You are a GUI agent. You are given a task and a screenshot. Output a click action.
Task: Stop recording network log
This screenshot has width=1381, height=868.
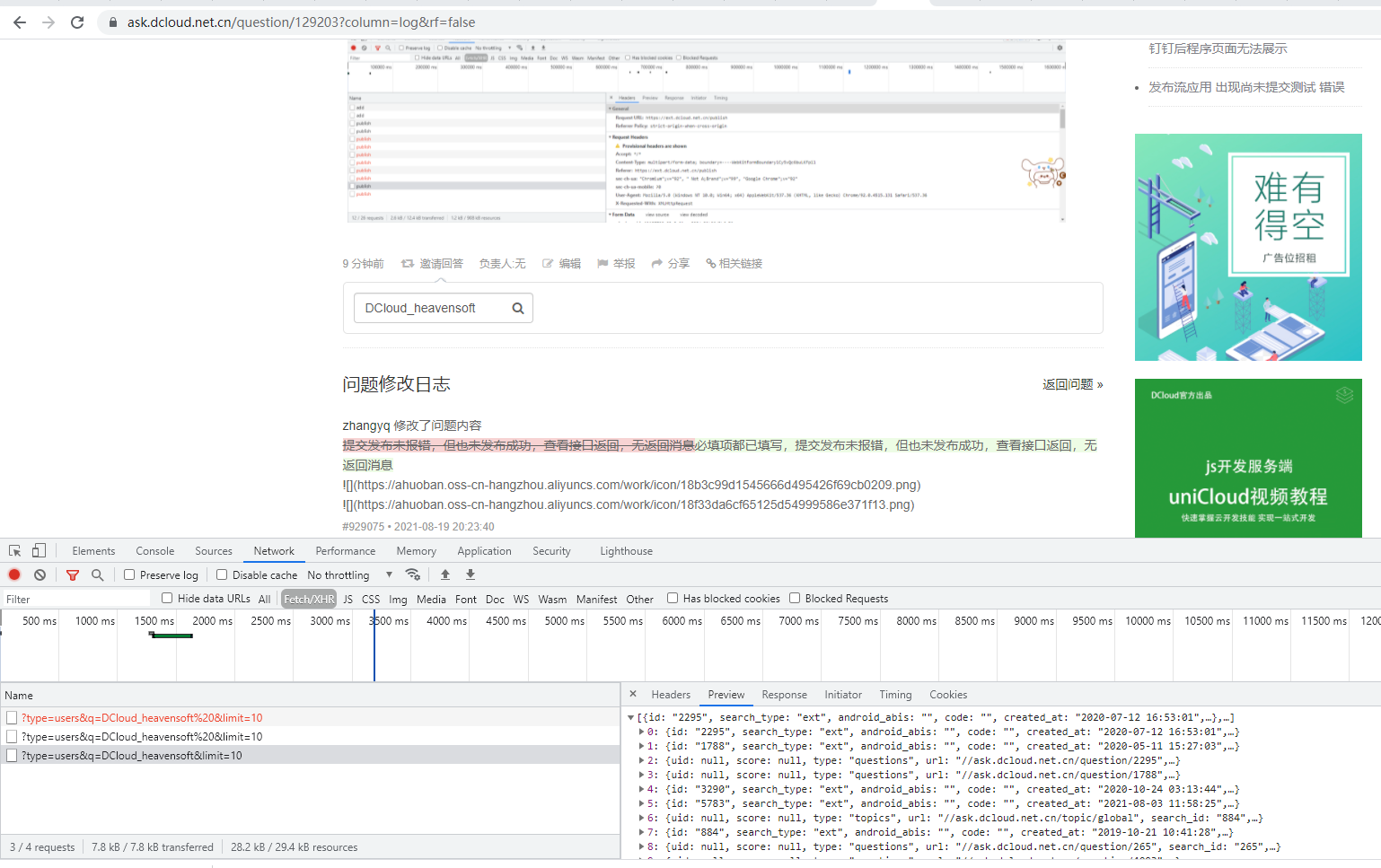pyautogui.click(x=14, y=574)
